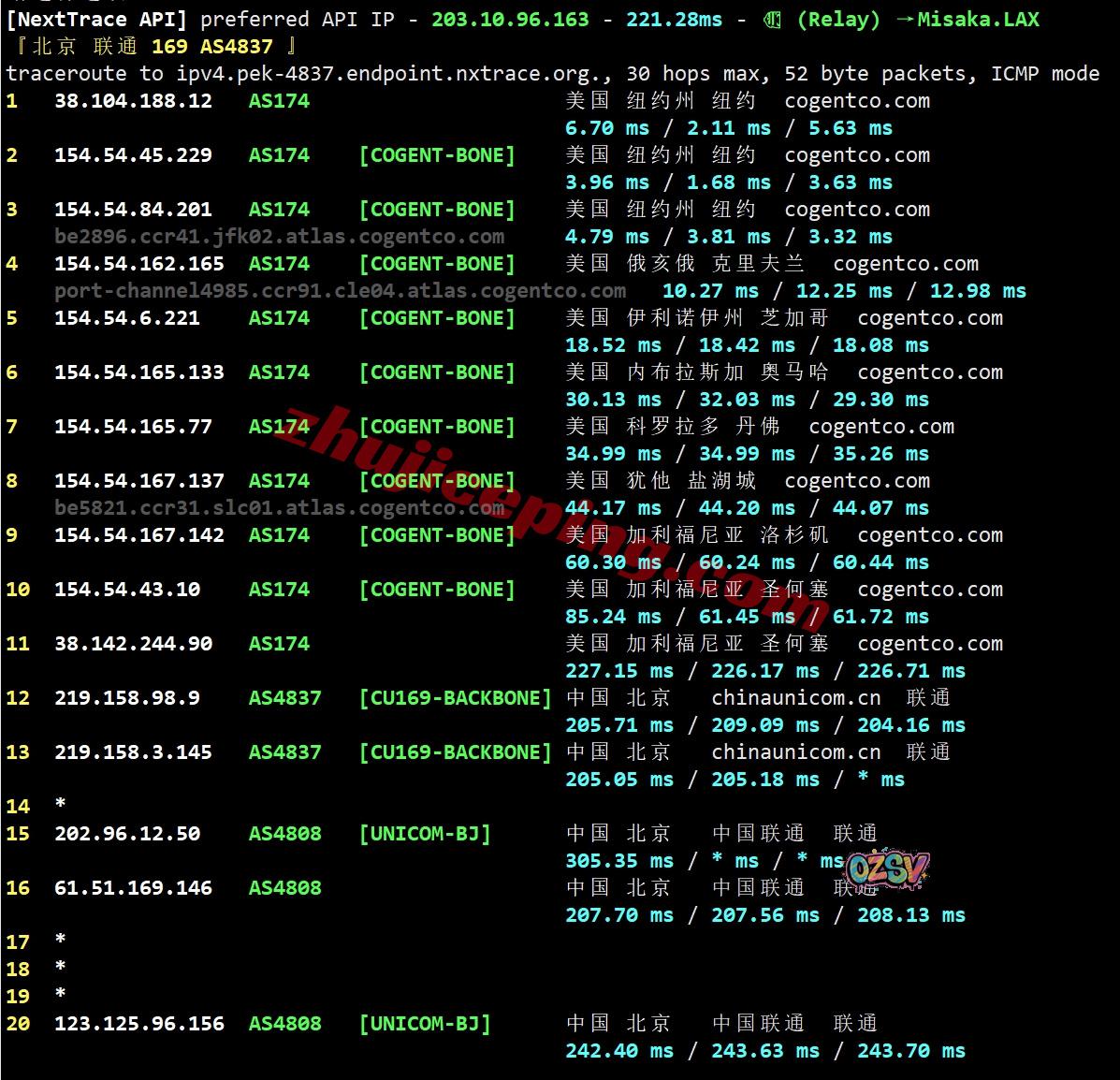Screen dimensions: 1120x1080
Task: Select hop 12 IP 219.158.98.9
Action: (x=126, y=698)
